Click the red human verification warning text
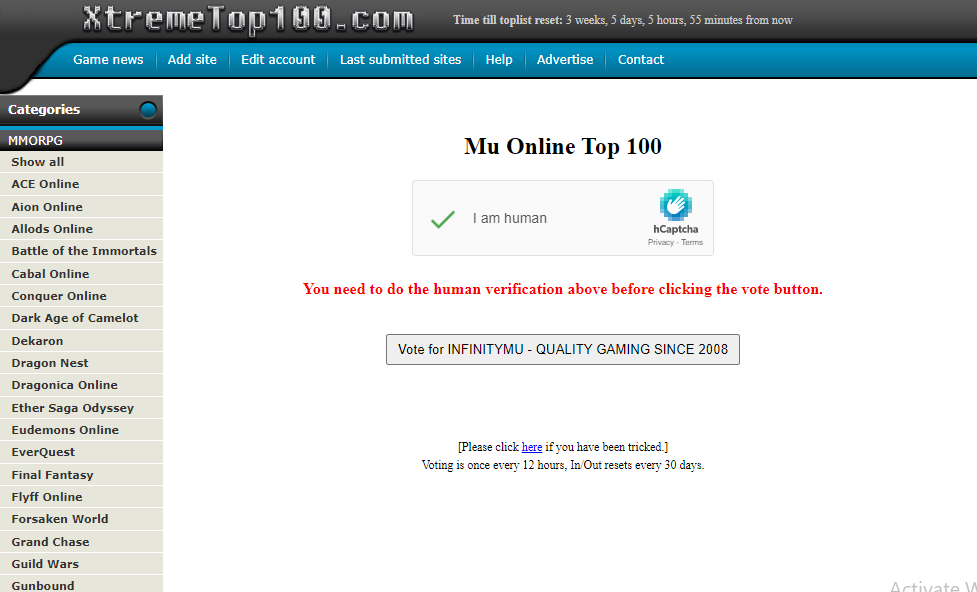 coord(563,289)
